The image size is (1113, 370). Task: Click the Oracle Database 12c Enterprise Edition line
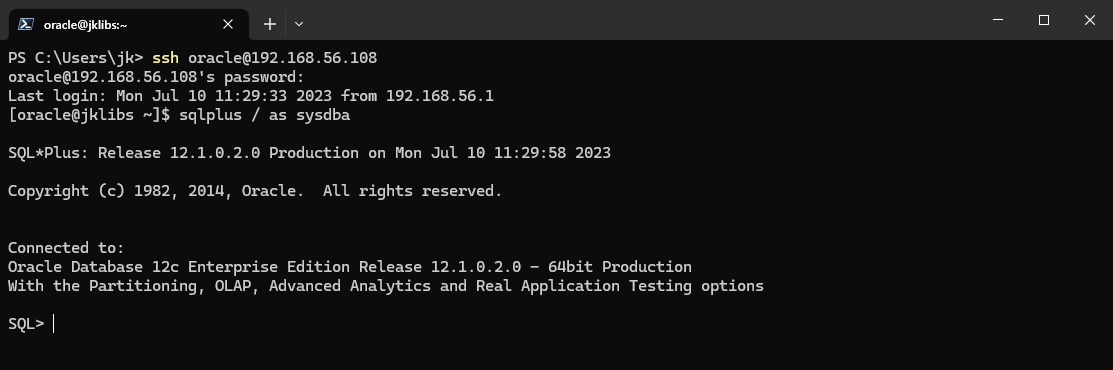tap(350, 267)
